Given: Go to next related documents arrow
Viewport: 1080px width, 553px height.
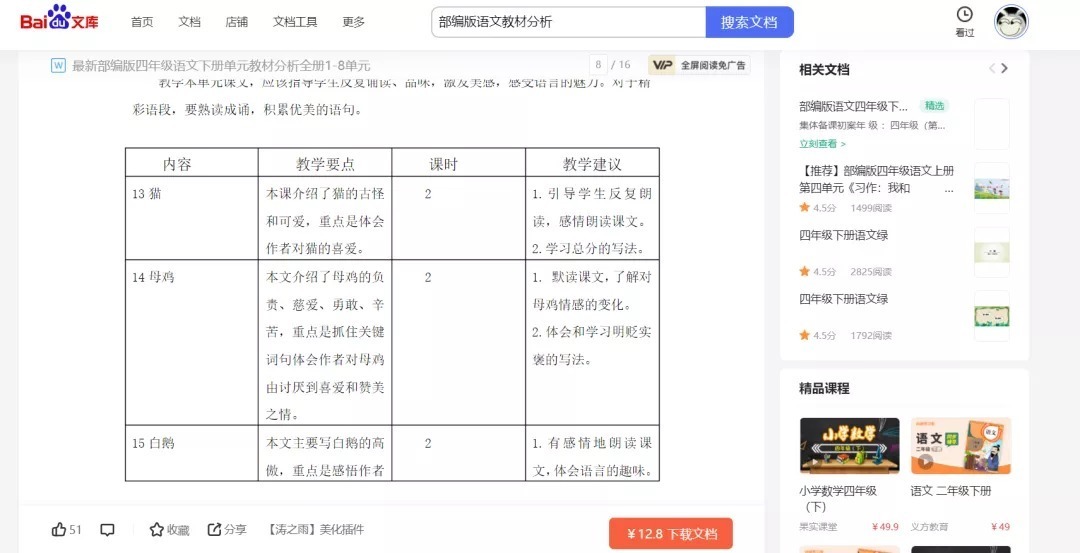Looking at the screenshot, I should point(1004,68).
